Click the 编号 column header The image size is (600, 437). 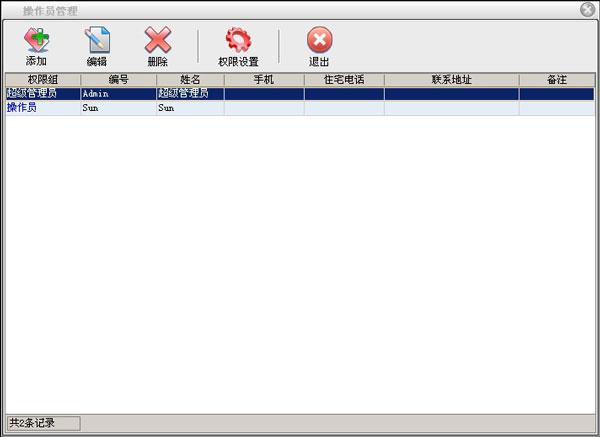click(x=118, y=79)
